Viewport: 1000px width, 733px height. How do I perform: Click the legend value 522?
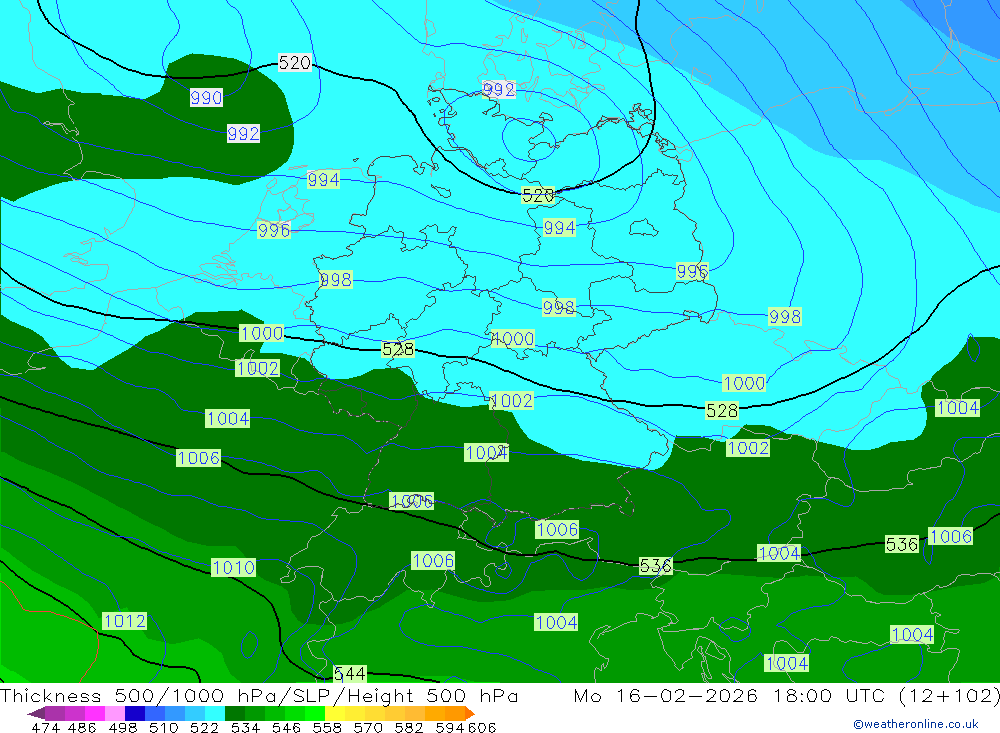(x=205, y=727)
